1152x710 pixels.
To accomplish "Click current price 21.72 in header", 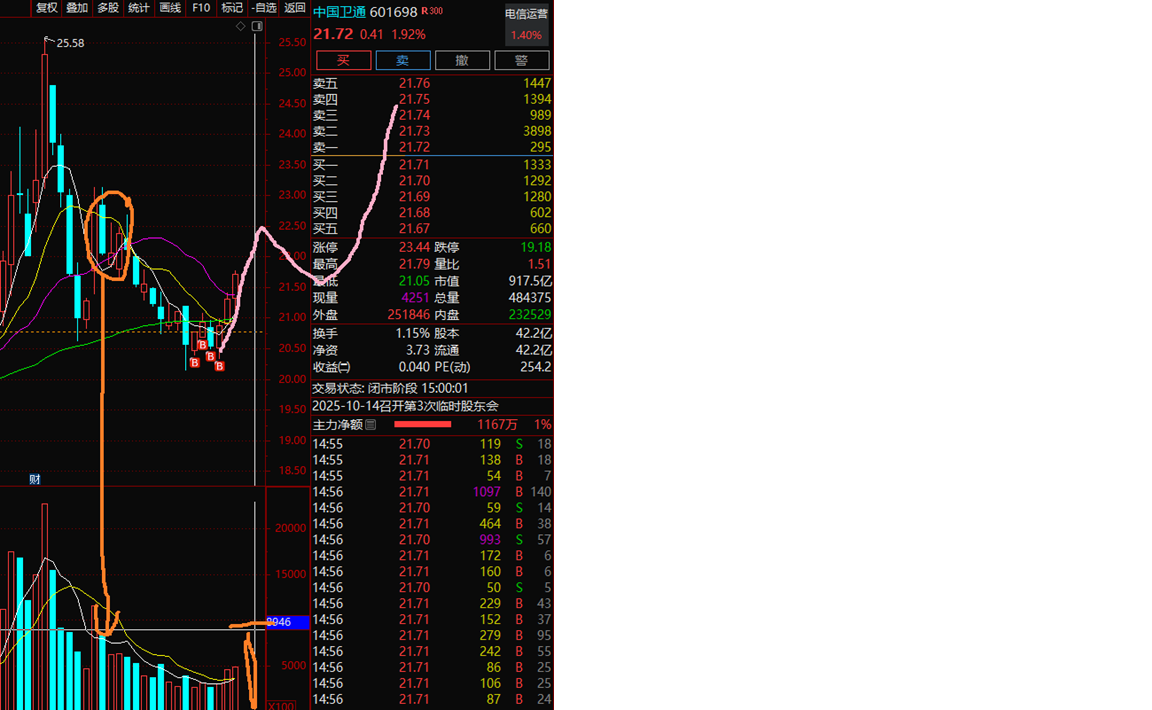I will pyautogui.click(x=333, y=35).
